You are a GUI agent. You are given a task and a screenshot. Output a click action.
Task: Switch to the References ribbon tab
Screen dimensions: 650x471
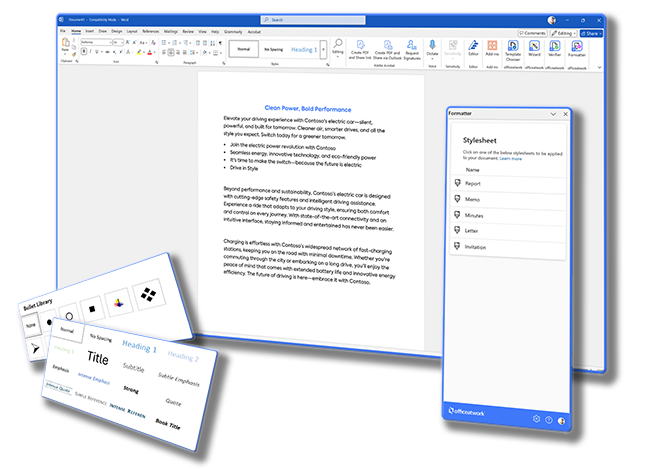pos(150,31)
